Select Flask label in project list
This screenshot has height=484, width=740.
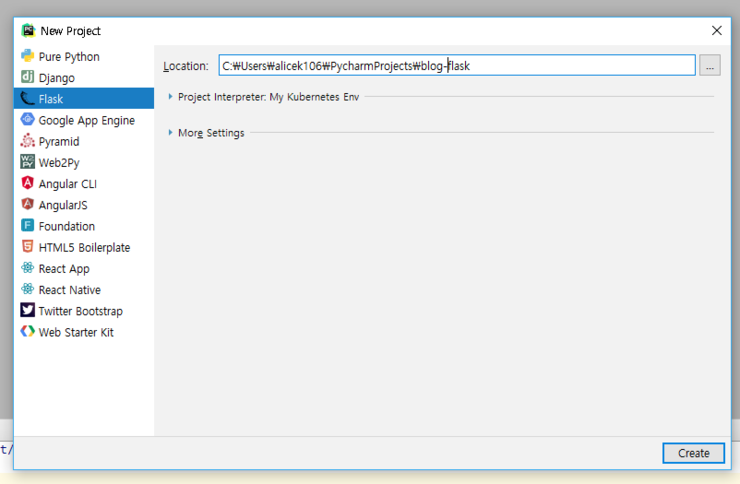click(x=51, y=99)
